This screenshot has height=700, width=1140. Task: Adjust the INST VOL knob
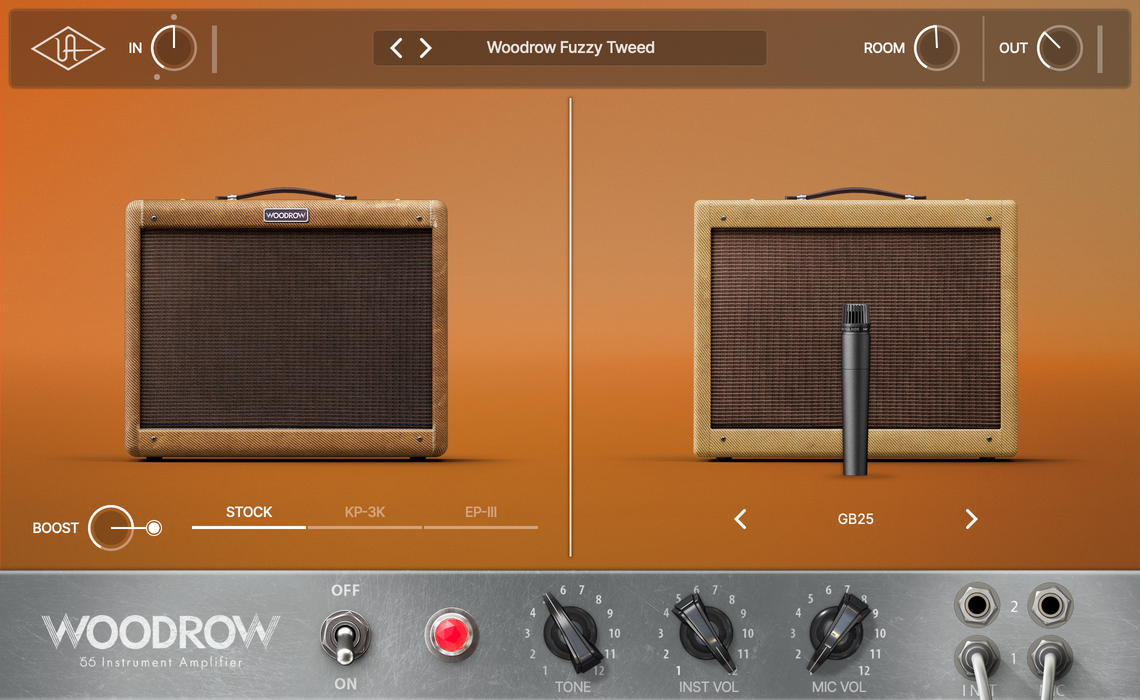pos(703,633)
